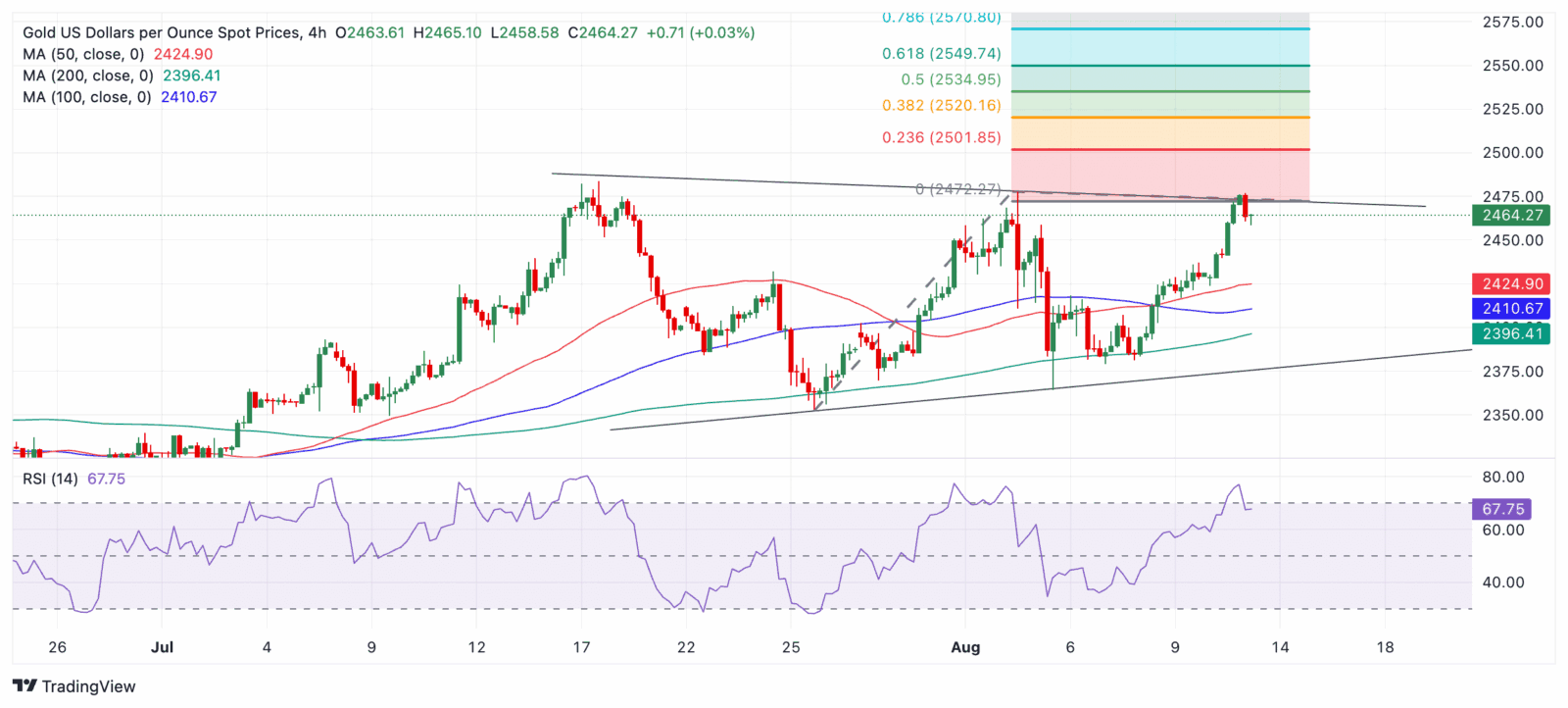
Task: Click the 80.00 level on RSI axis
Action: pos(1503,477)
